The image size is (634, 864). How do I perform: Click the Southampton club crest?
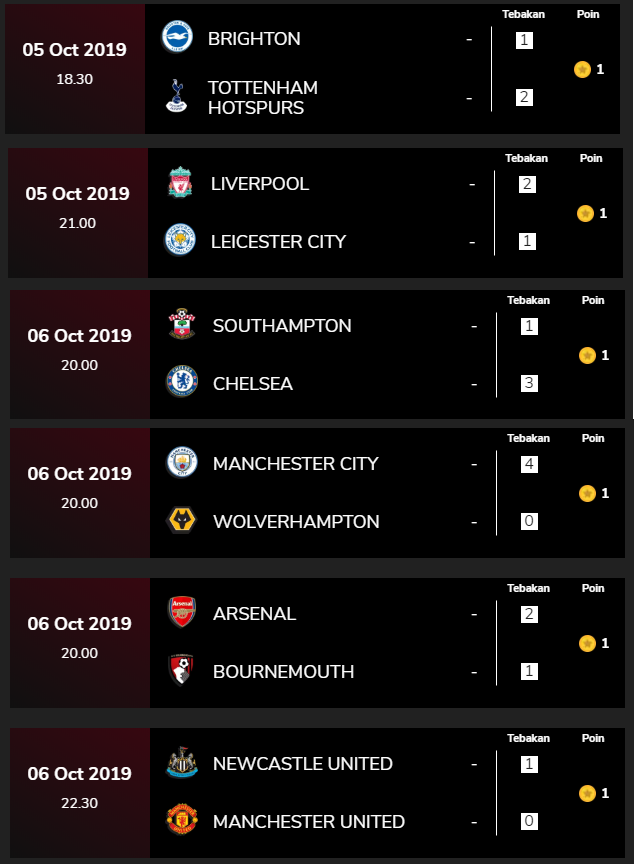click(182, 325)
